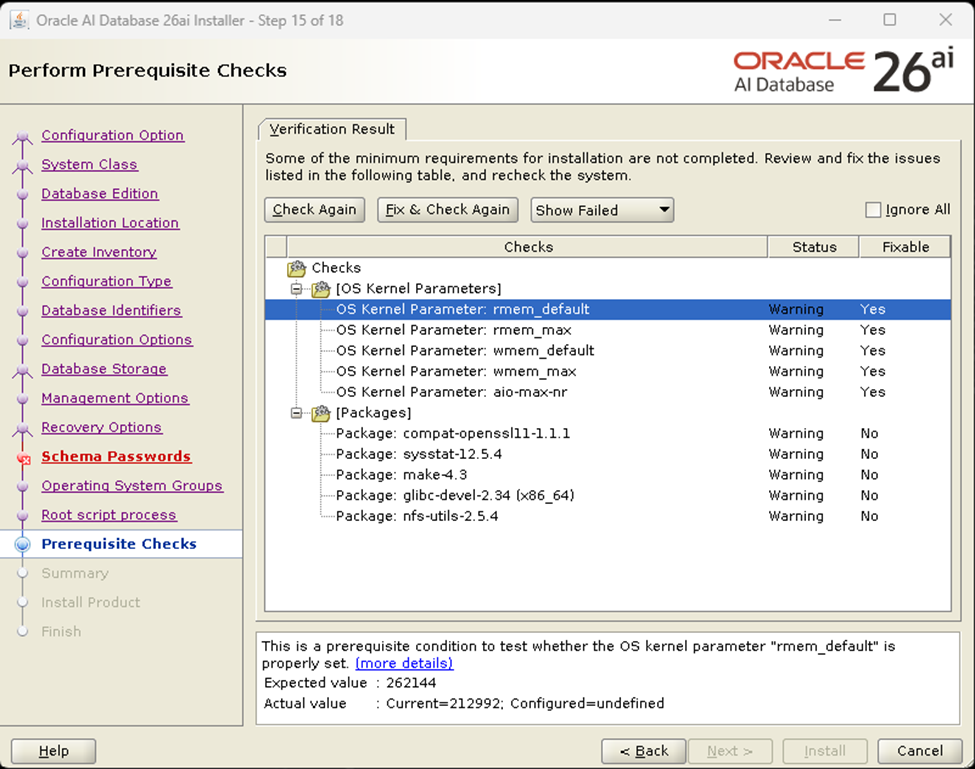The image size is (975, 769).
Task: Click the Configuration Option step marker icon
Action: (22, 136)
